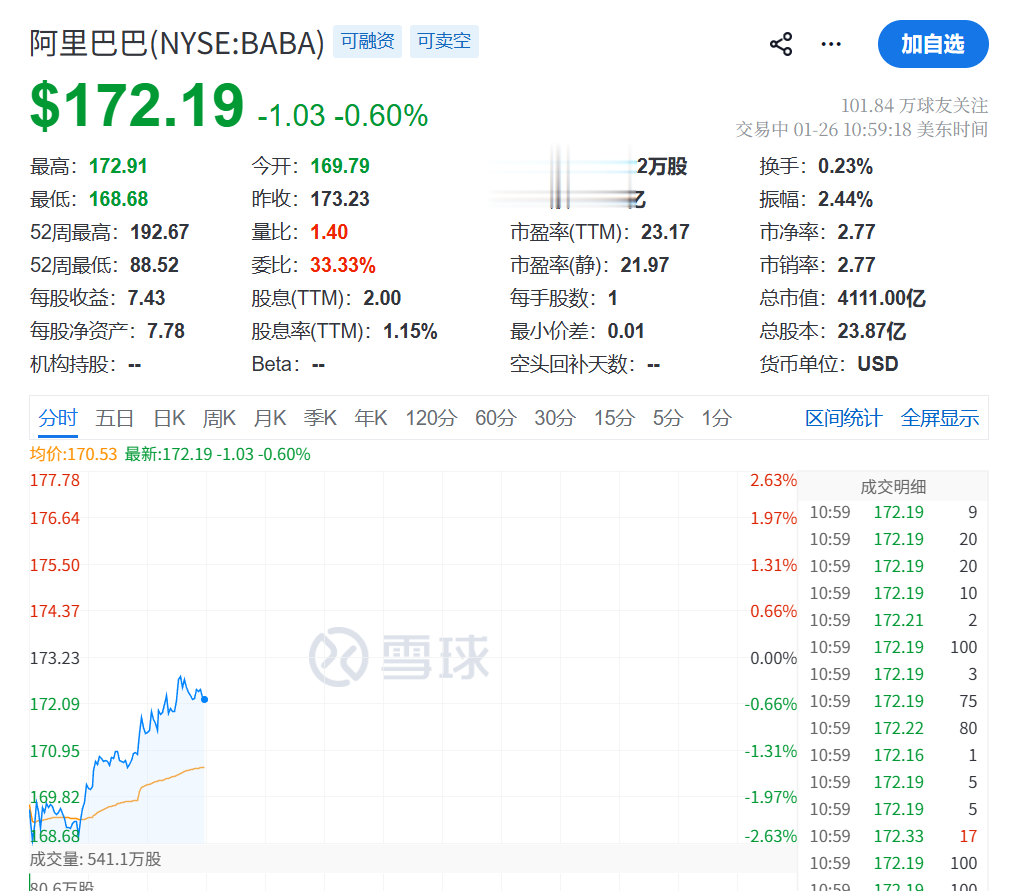The image size is (1014, 891).
Task: Switch to the 五日 chart tab
Action: [114, 418]
